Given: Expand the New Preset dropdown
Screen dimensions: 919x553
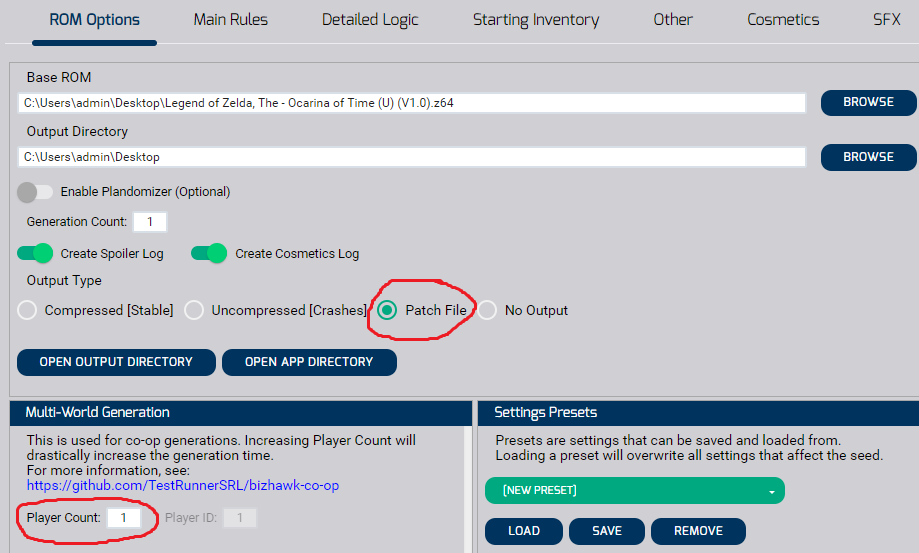Looking at the screenshot, I should click(634, 491).
